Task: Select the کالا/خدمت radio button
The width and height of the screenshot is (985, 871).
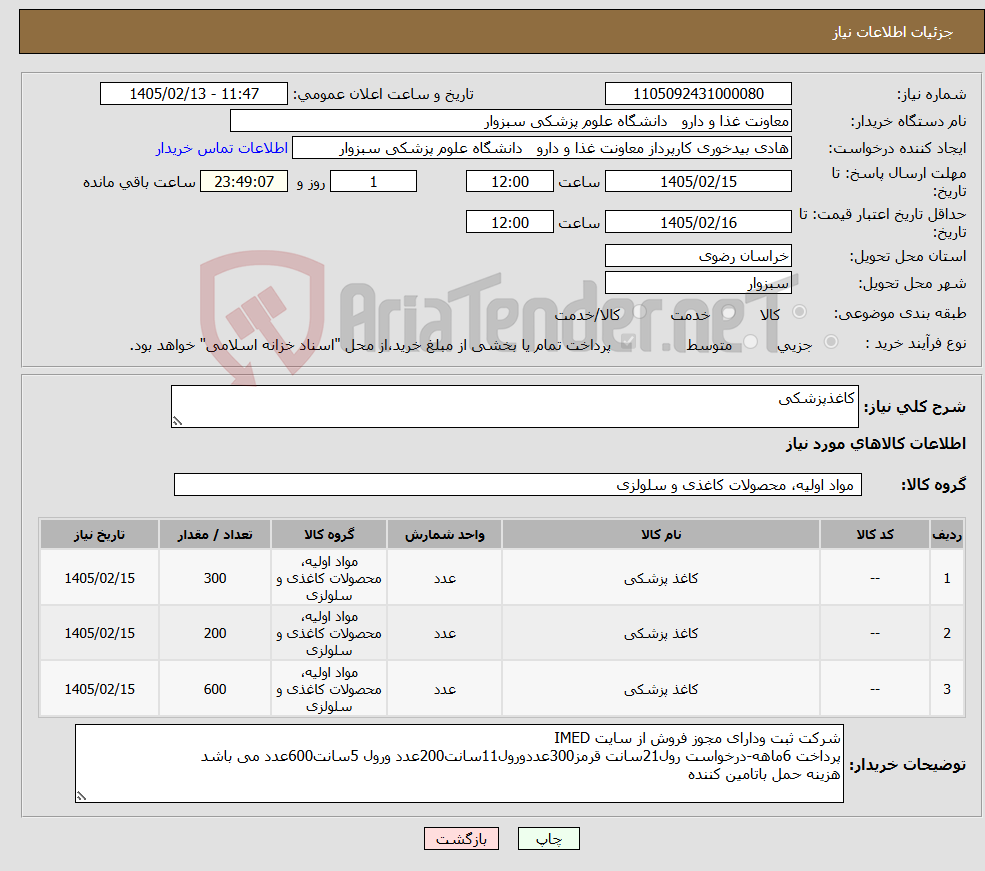Action: click(639, 312)
